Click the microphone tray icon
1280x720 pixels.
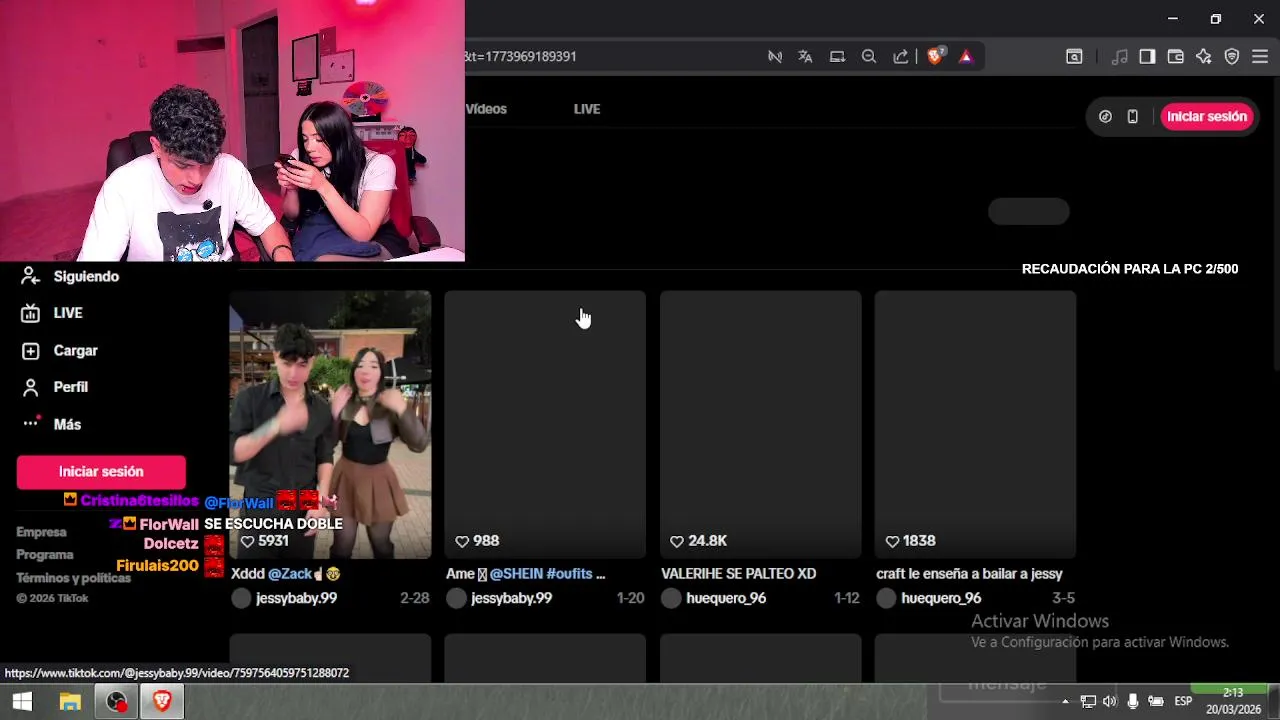coord(1133,702)
